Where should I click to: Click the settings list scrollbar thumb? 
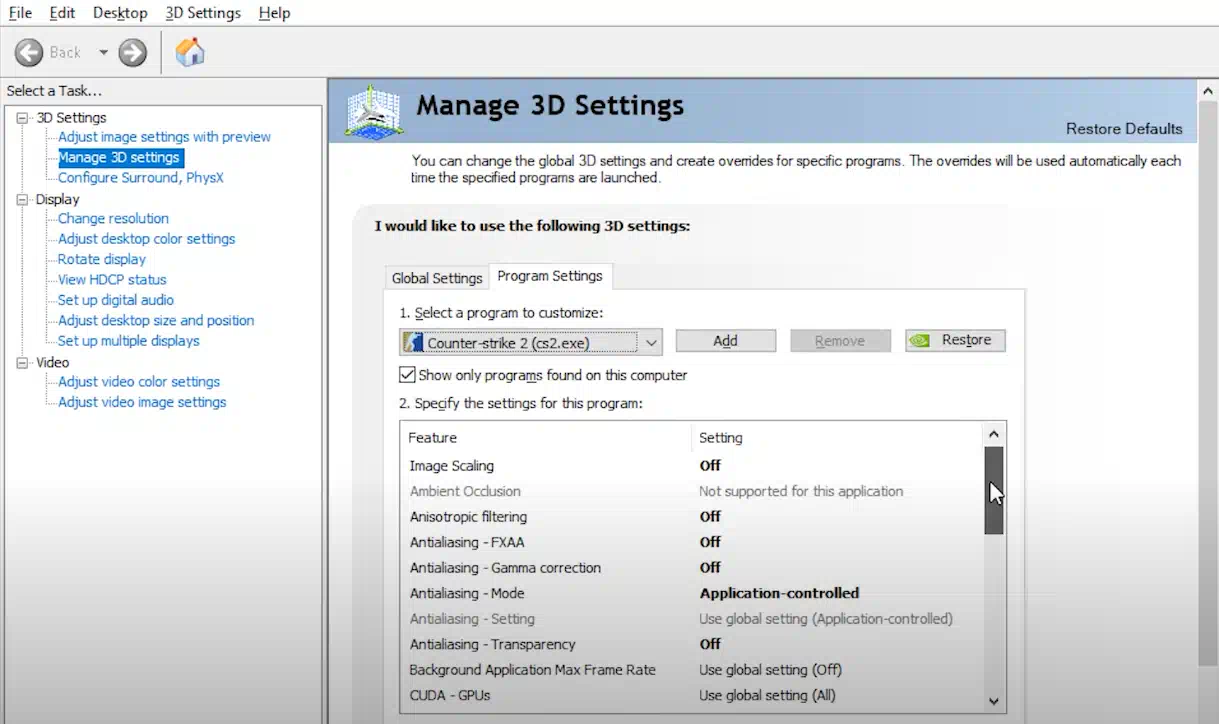pyautogui.click(x=993, y=490)
